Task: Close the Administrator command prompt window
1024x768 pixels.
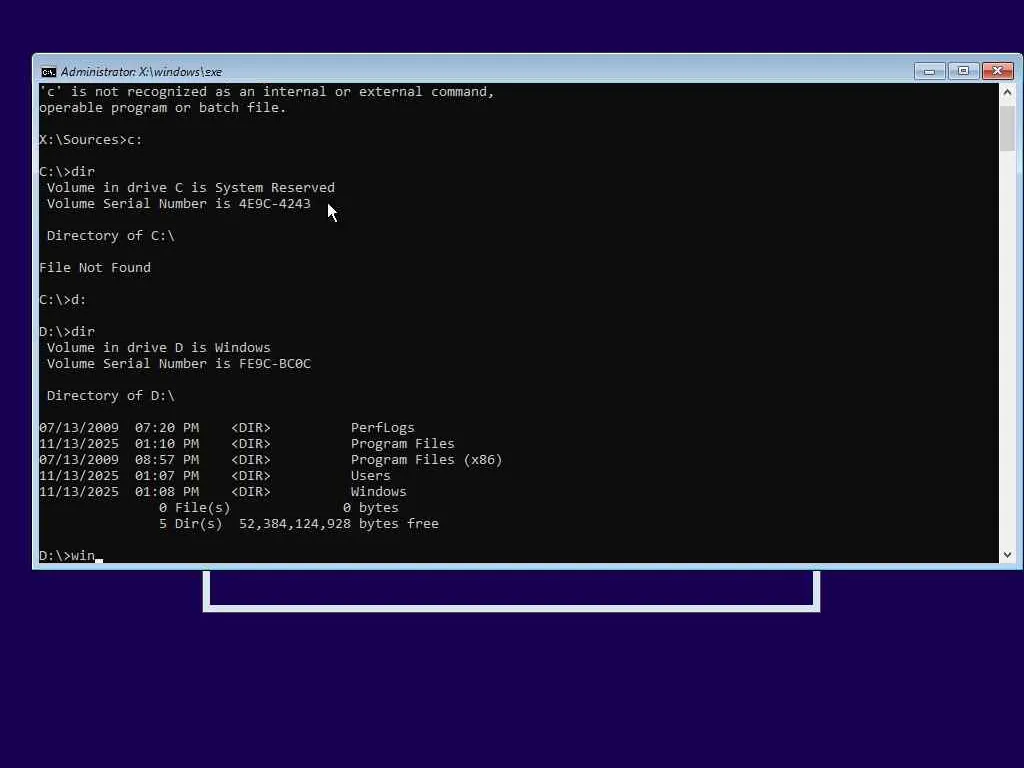Action: click(998, 71)
